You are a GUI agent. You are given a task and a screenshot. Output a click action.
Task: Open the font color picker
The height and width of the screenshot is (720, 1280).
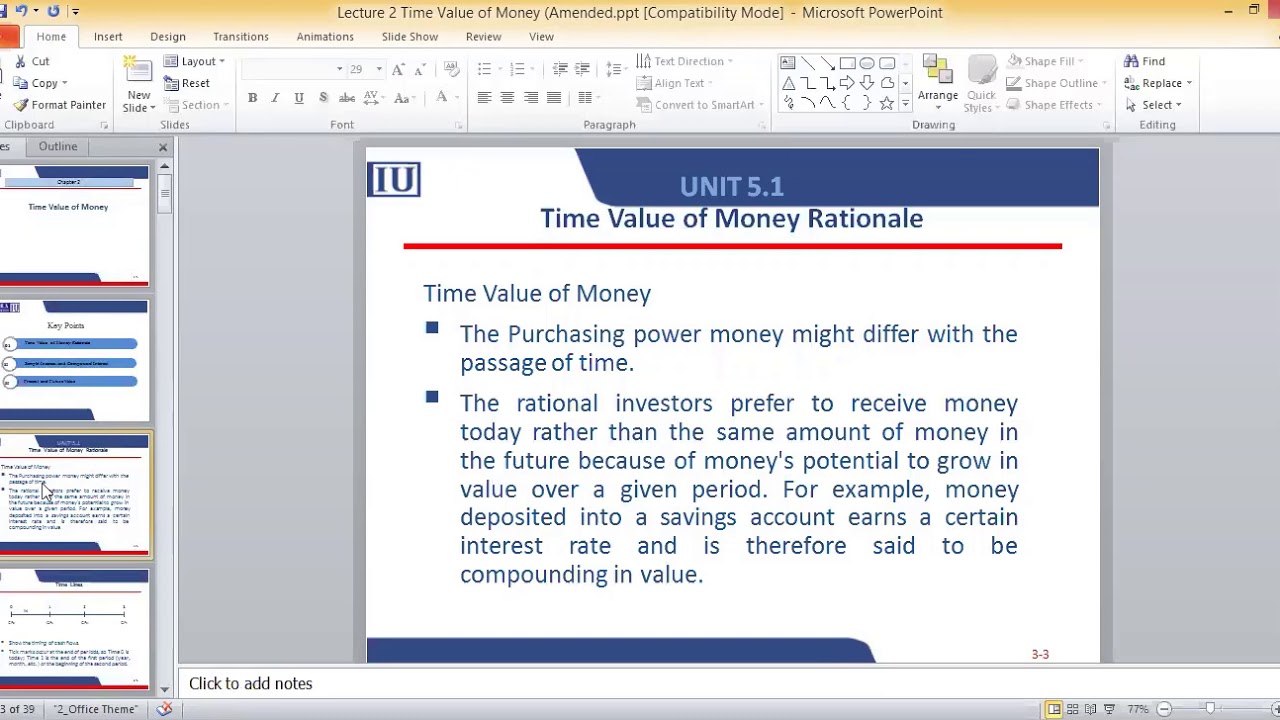(x=443, y=98)
